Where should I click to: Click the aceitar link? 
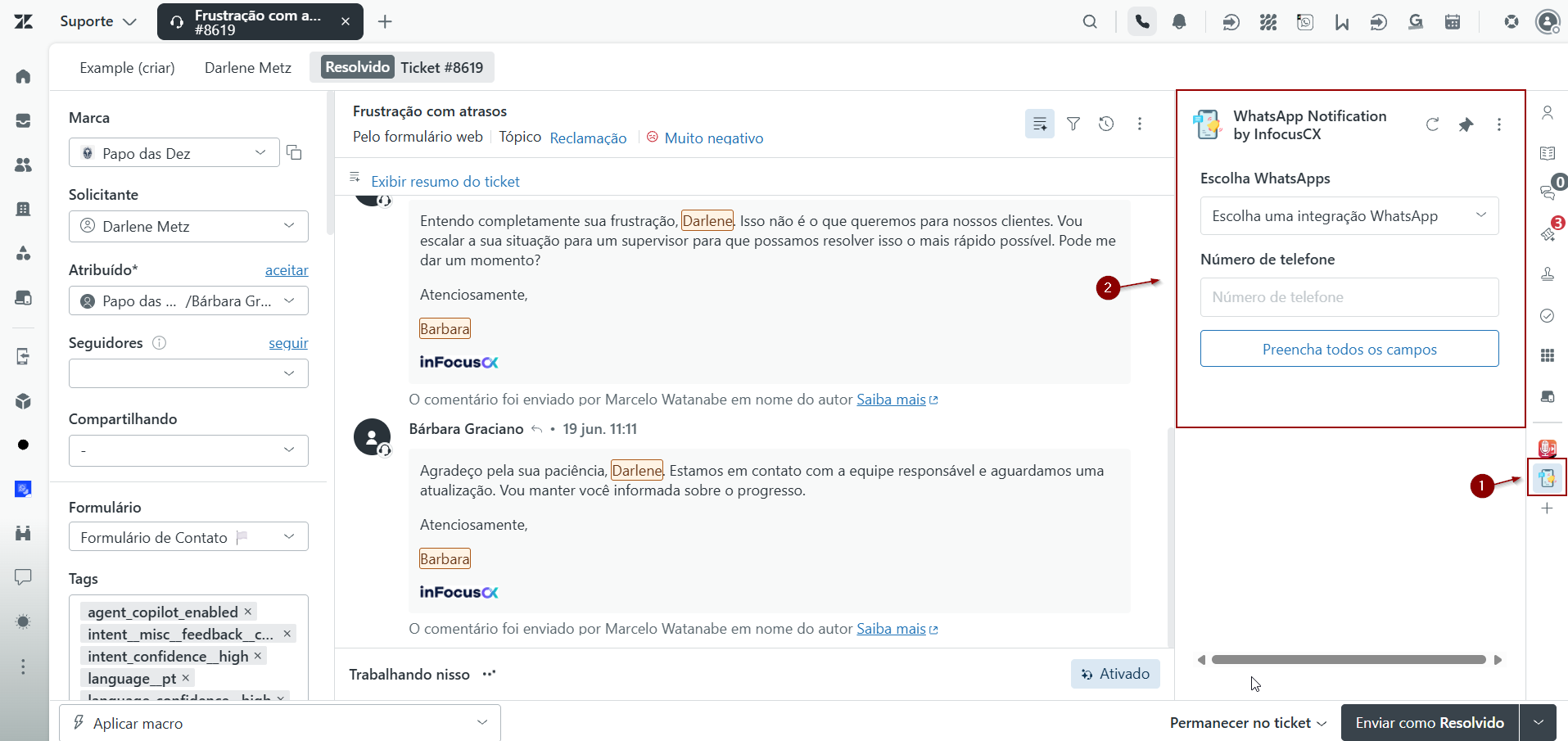287,270
